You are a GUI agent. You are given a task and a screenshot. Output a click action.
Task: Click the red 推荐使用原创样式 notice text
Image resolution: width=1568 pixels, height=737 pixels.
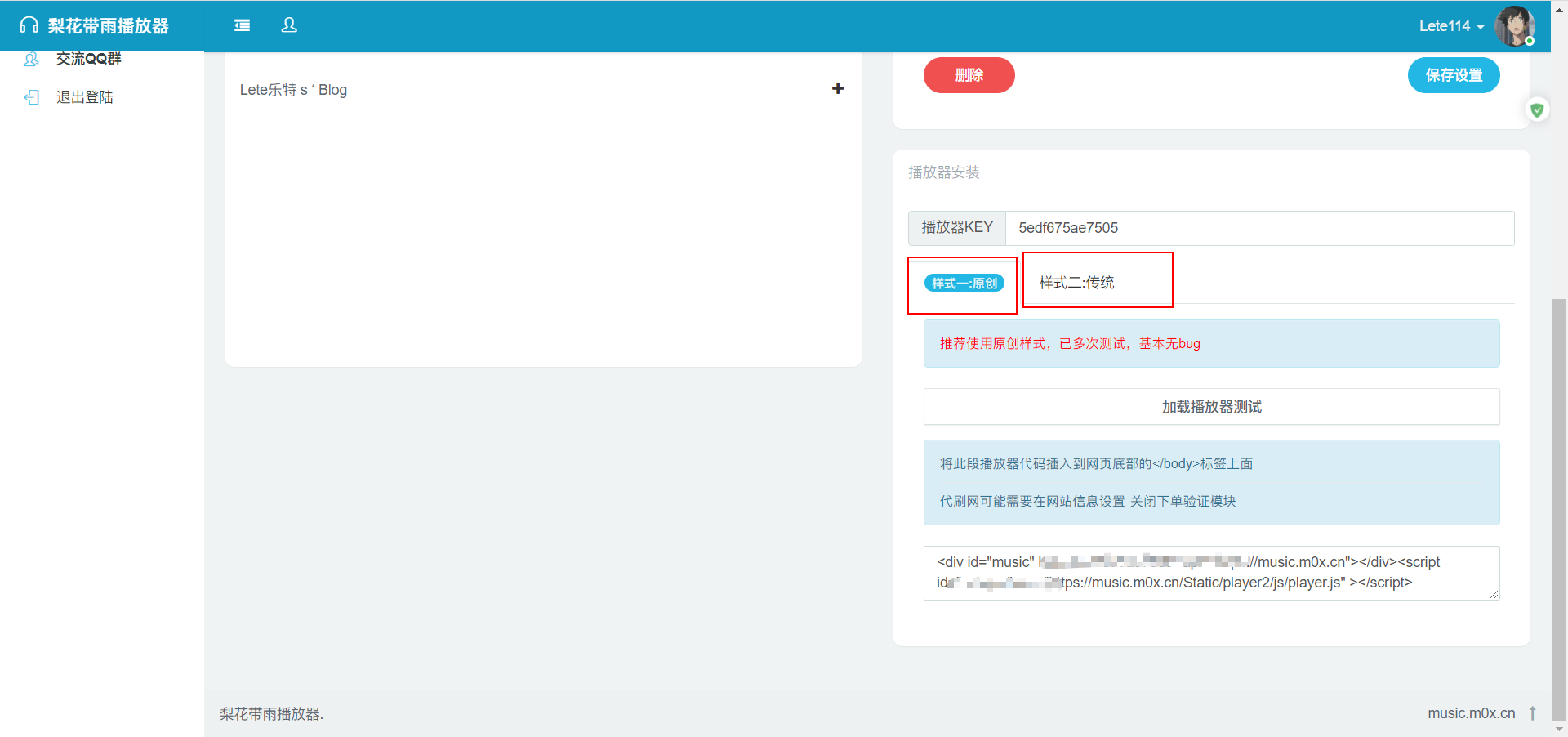point(1070,344)
